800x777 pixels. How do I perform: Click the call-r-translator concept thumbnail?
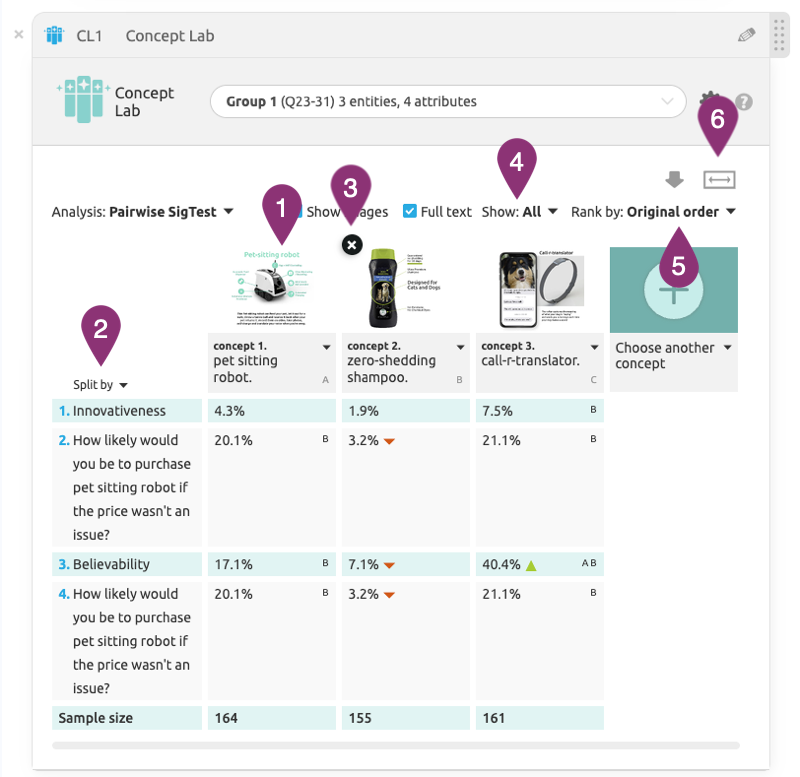pyautogui.click(x=540, y=289)
